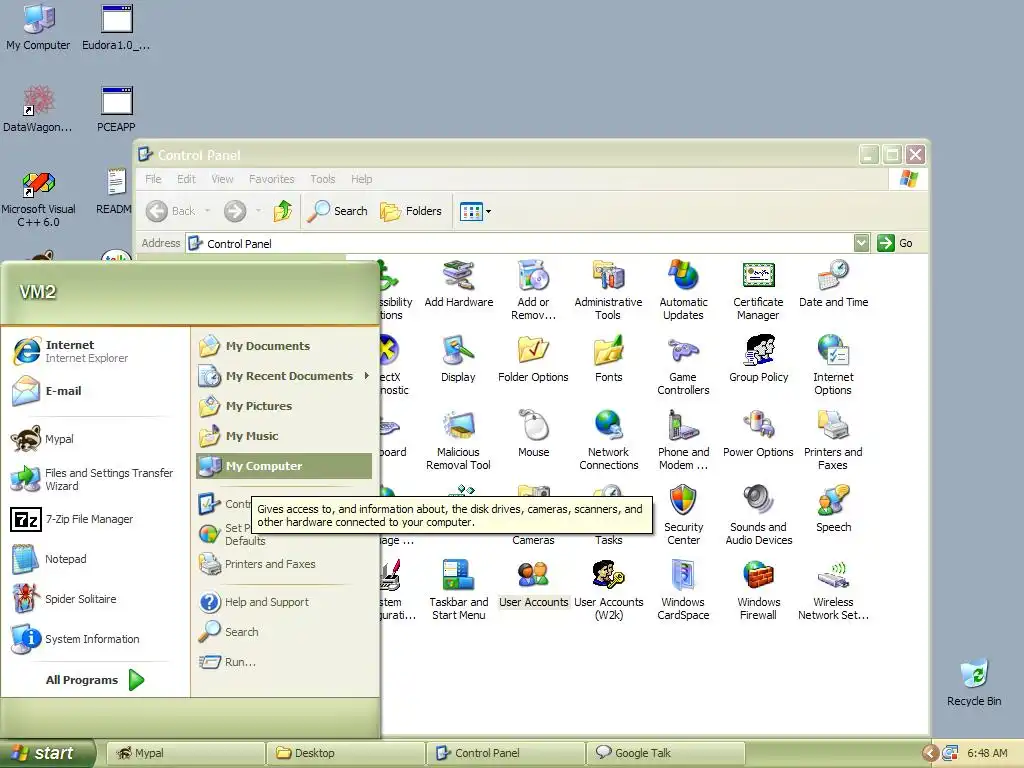Open the Views dropdown in toolbar

(475, 211)
